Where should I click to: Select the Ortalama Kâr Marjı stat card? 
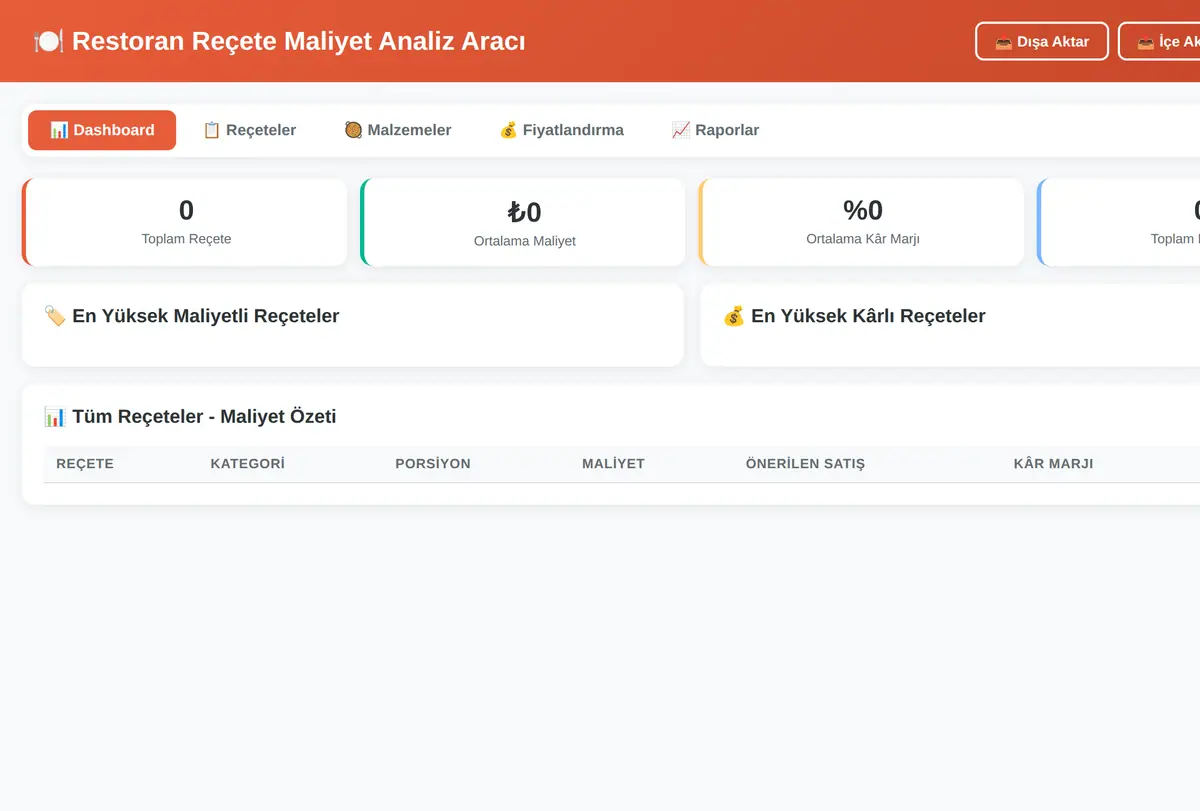pos(862,222)
